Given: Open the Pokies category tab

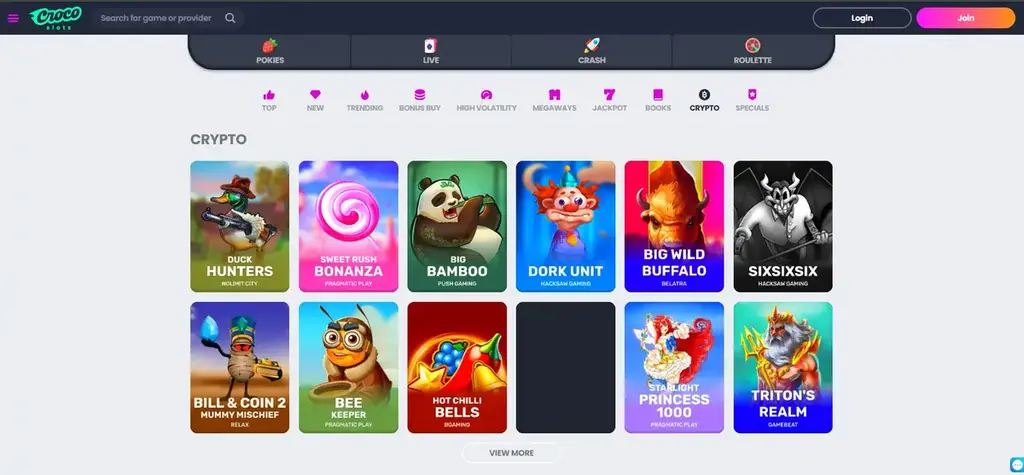Looking at the screenshot, I should (270, 51).
